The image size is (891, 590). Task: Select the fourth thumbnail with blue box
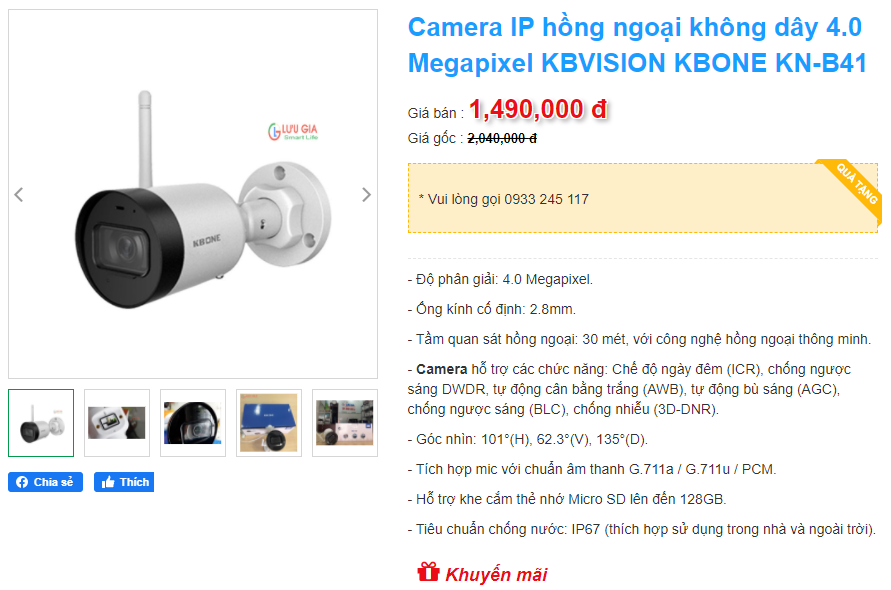269,423
